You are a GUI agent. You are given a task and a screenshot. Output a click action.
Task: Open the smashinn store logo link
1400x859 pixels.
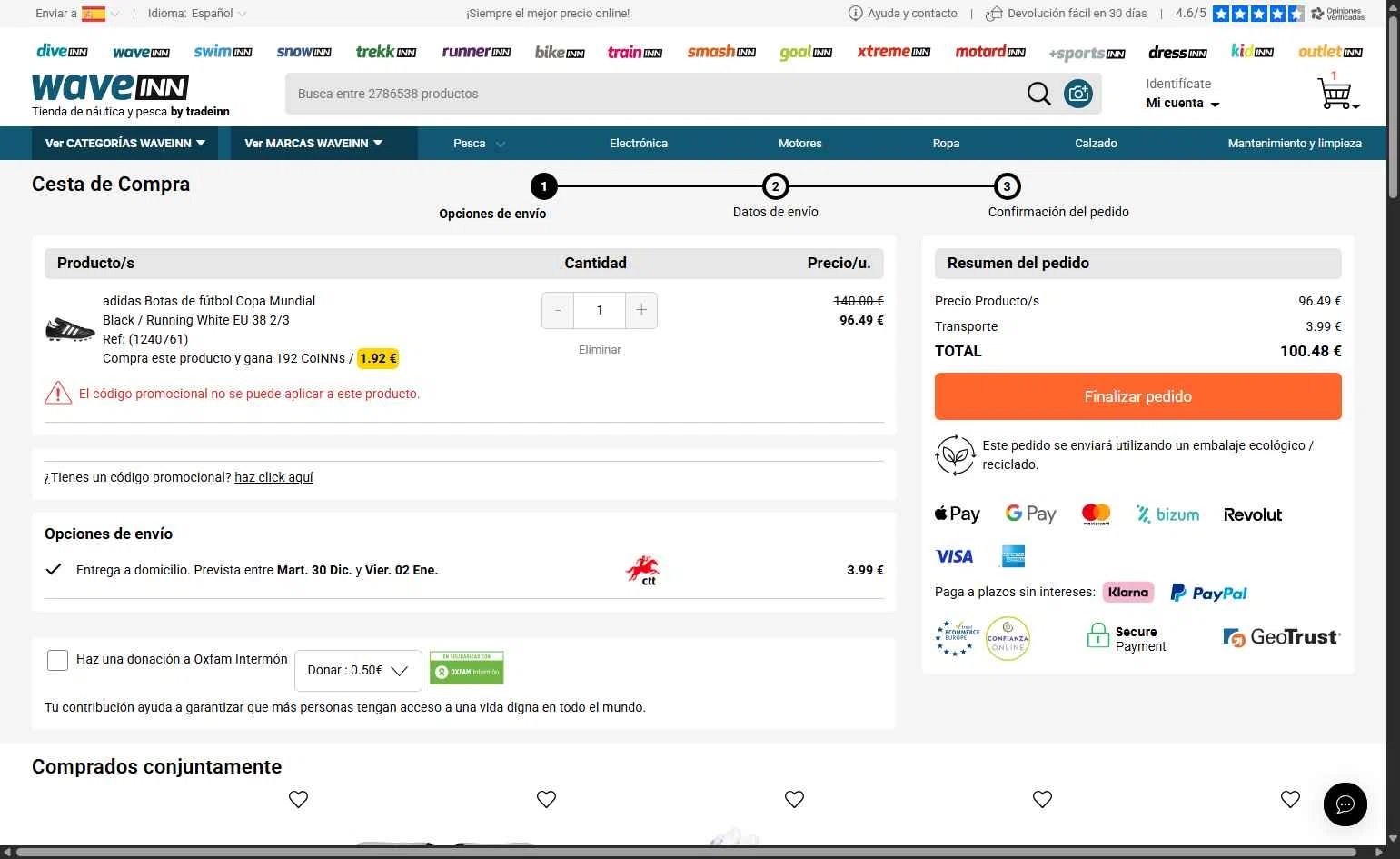[721, 52]
